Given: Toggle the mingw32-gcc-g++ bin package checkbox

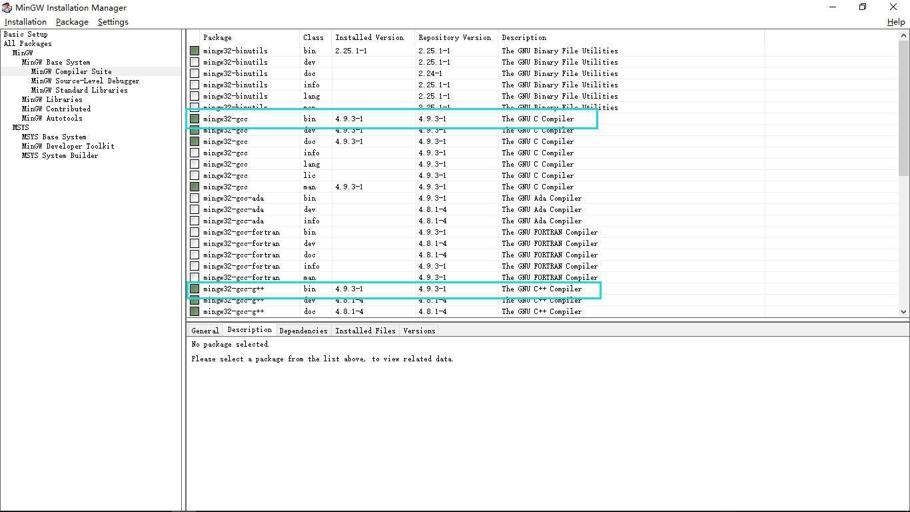Looking at the screenshot, I should (x=194, y=289).
